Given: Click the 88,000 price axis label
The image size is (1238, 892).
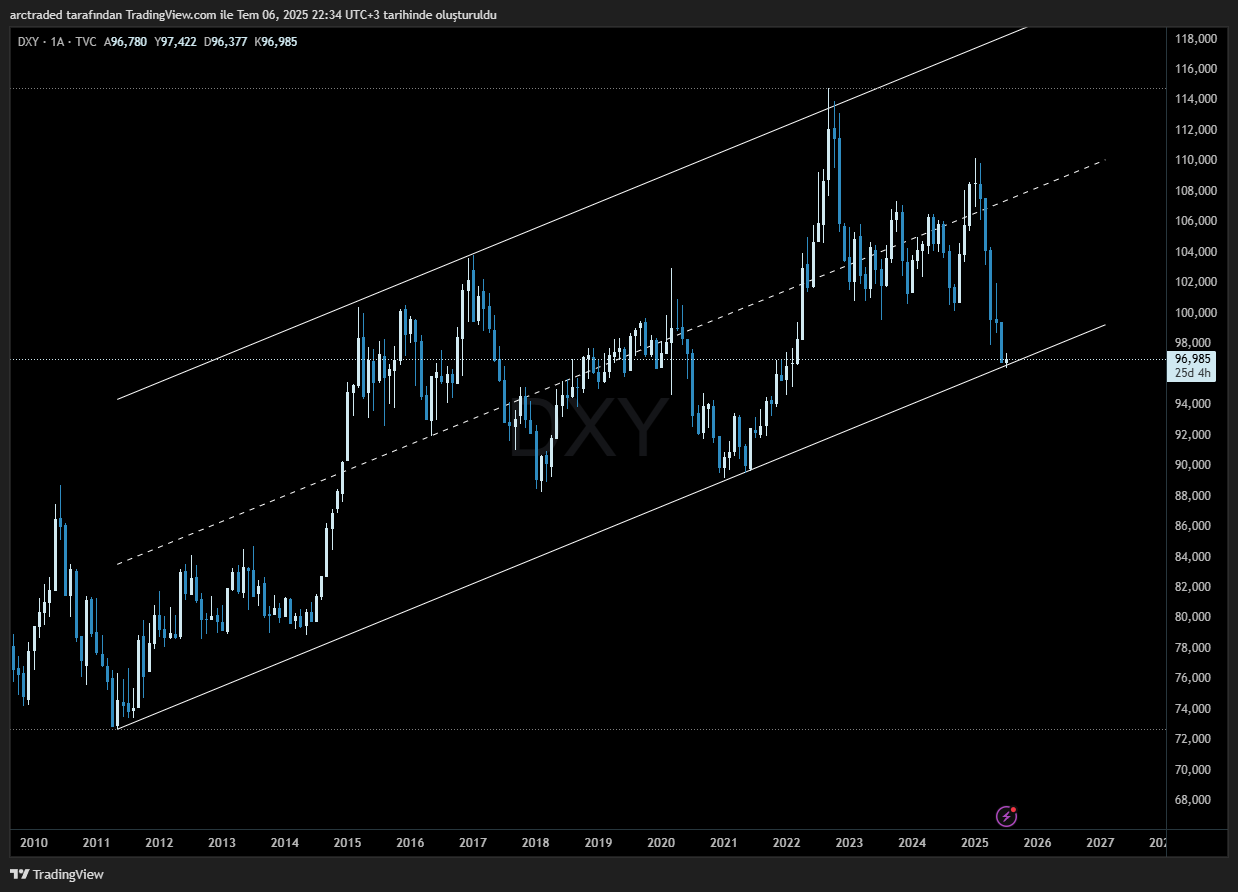Looking at the screenshot, I should (1195, 496).
